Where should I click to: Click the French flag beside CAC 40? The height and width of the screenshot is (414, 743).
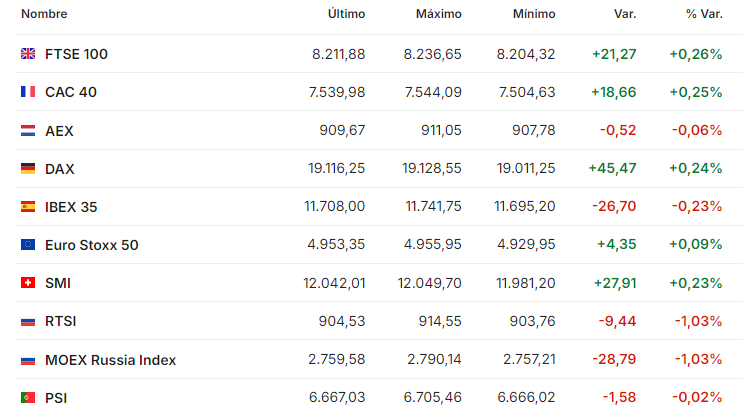(x=28, y=91)
